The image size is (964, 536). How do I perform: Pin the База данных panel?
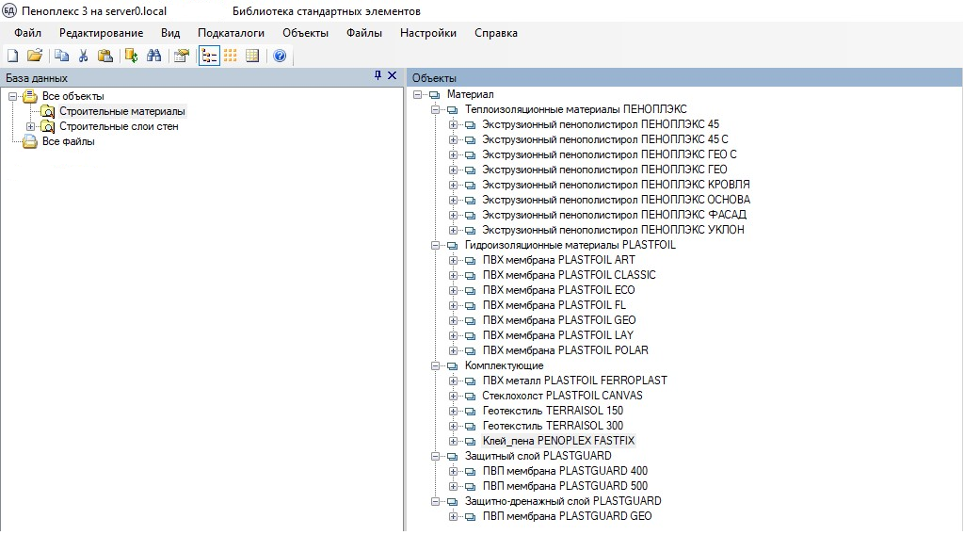coord(378,76)
